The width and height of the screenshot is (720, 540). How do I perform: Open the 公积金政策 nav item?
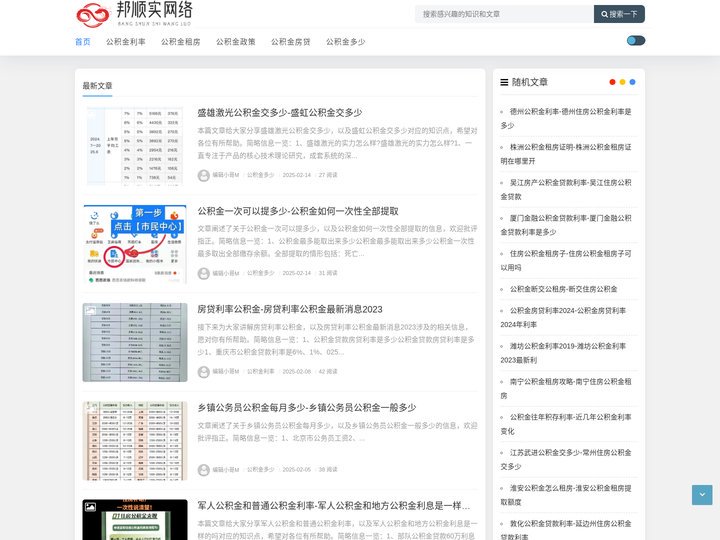pos(236,42)
